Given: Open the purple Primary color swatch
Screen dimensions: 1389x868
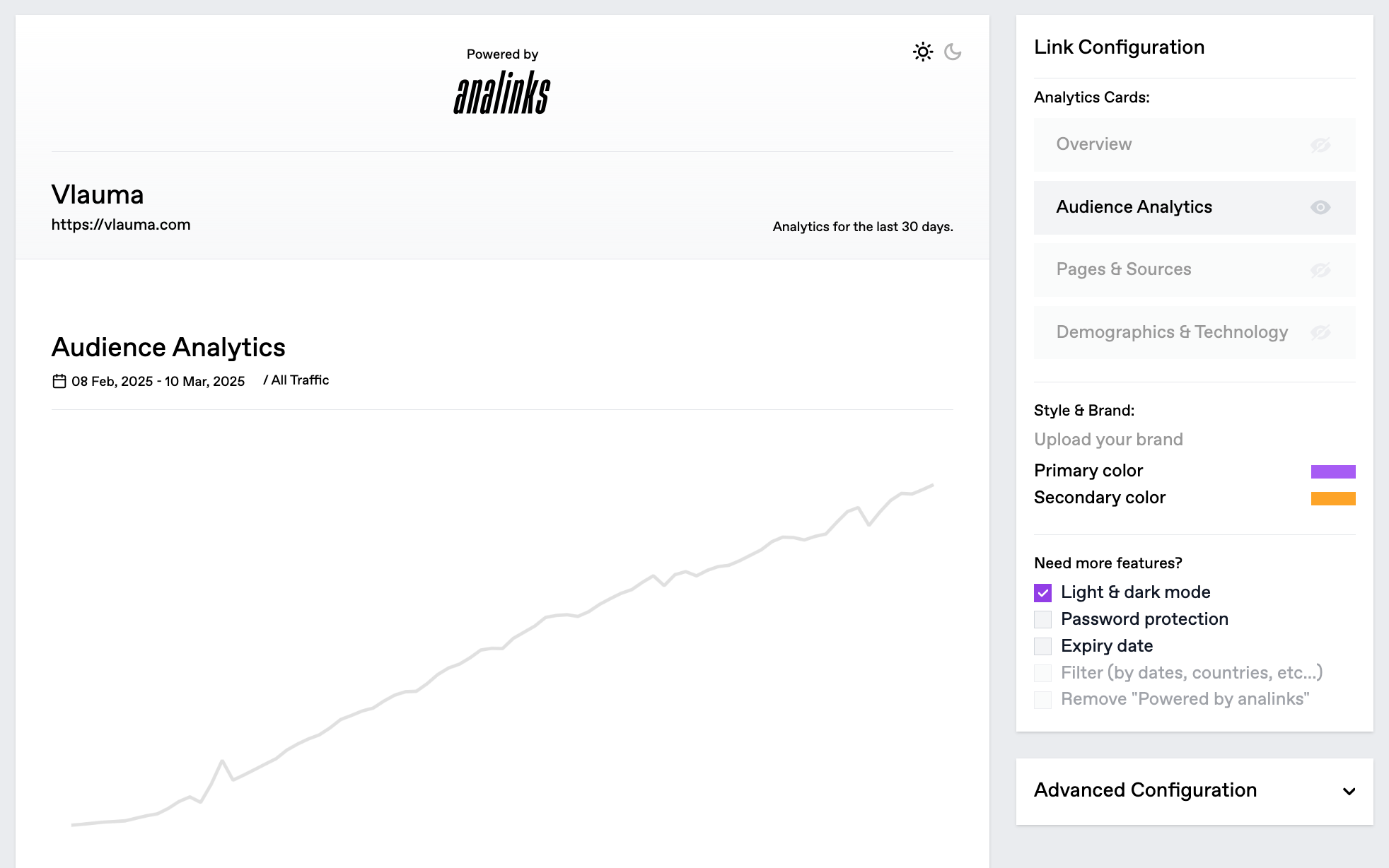Looking at the screenshot, I should (1332, 471).
